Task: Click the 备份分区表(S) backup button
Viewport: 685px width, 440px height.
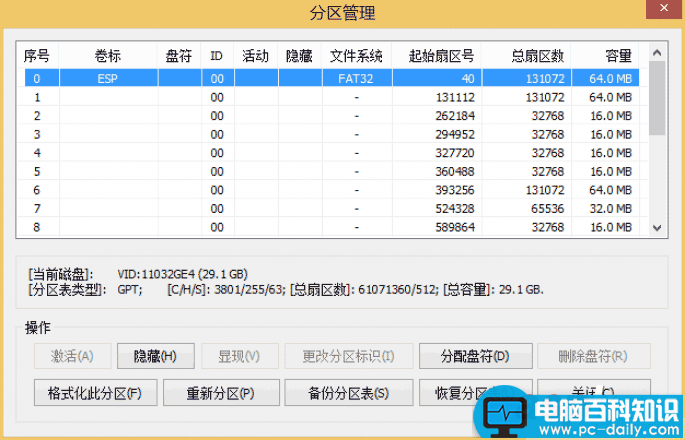Action: pos(349,393)
